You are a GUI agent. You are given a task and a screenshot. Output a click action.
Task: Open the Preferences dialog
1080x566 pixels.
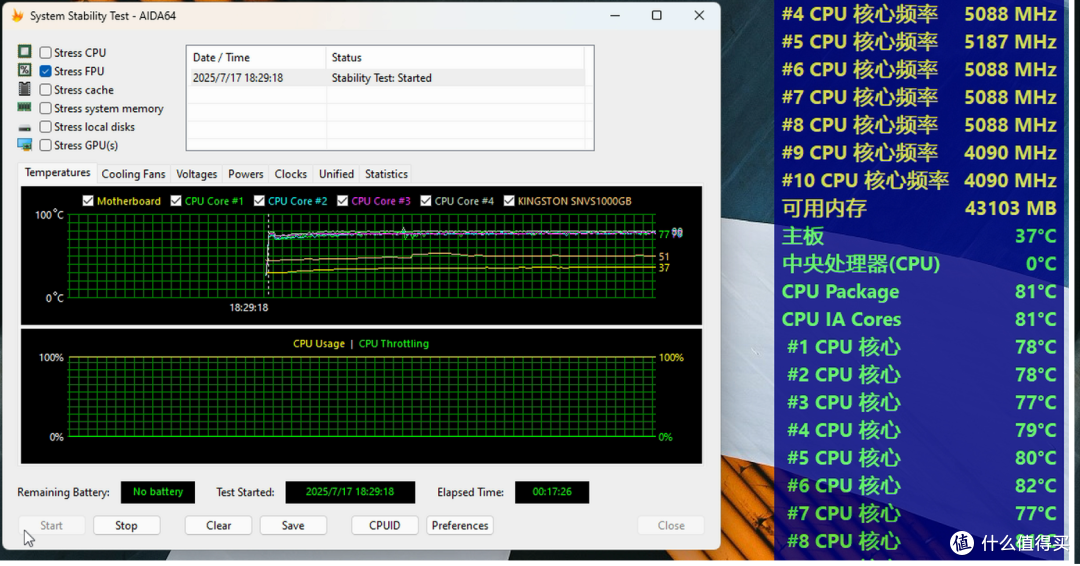coord(460,525)
